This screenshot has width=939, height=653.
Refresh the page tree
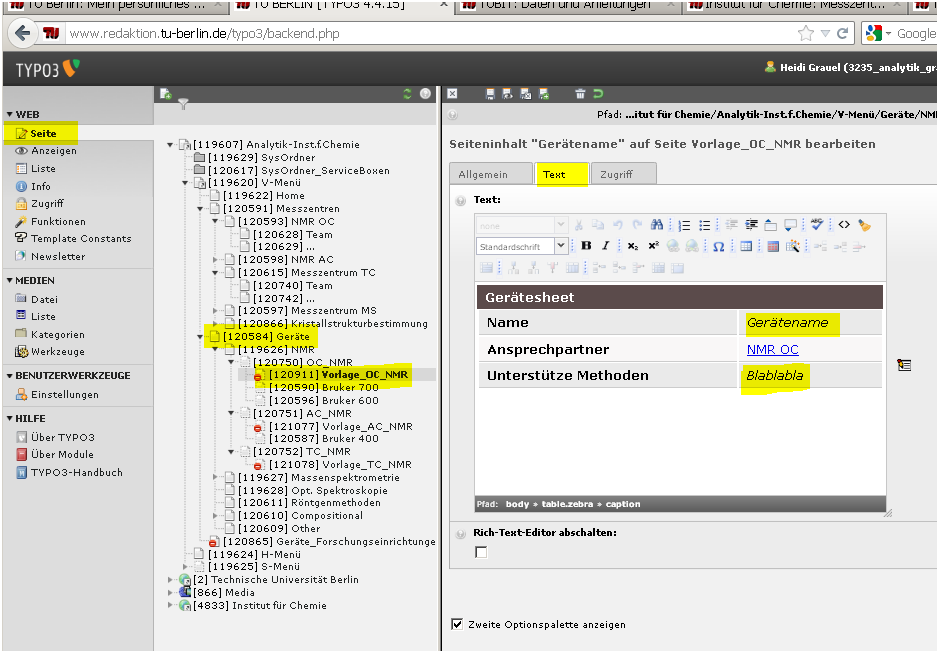tap(407, 93)
